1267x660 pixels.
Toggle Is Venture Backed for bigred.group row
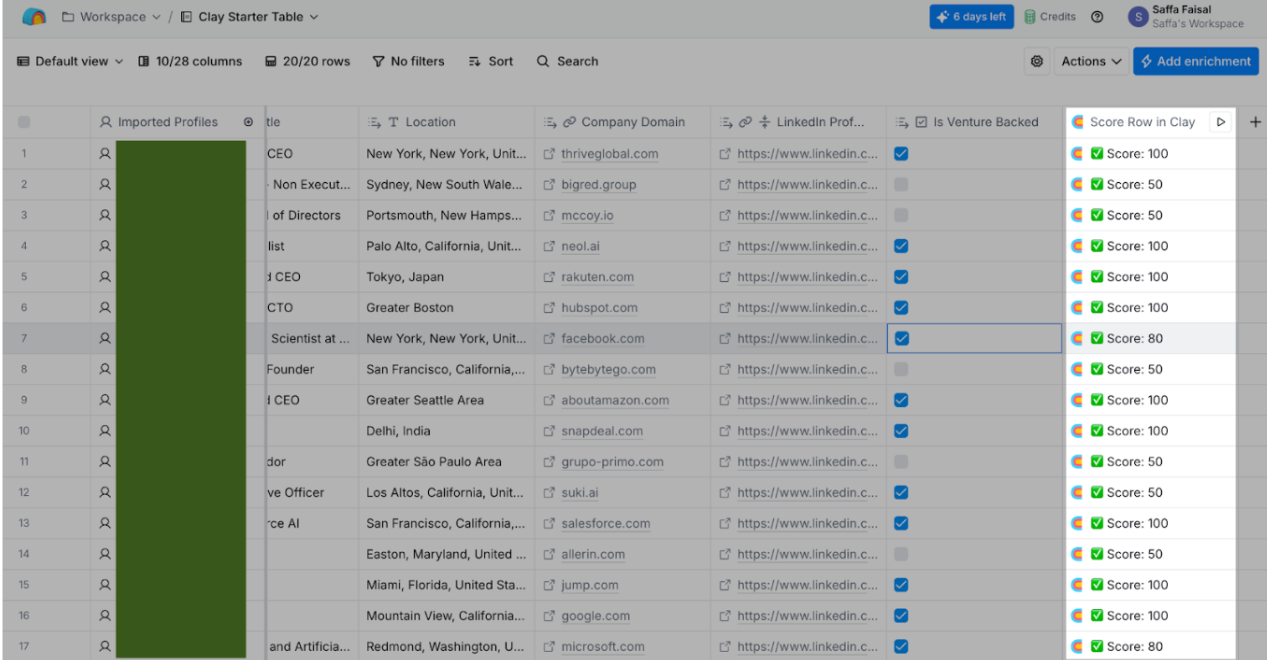(x=901, y=184)
